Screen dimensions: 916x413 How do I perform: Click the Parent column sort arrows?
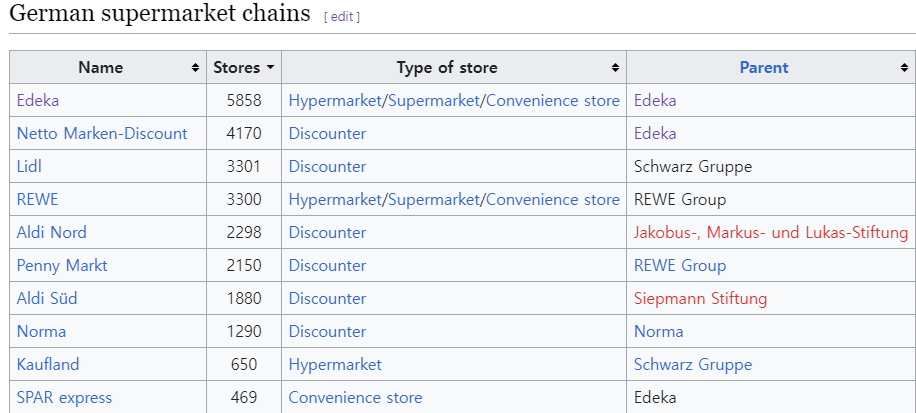(x=904, y=68)
